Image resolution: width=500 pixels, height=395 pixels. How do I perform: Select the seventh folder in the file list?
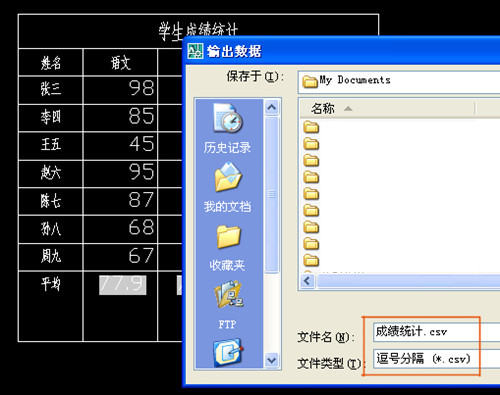coord(311,227)
